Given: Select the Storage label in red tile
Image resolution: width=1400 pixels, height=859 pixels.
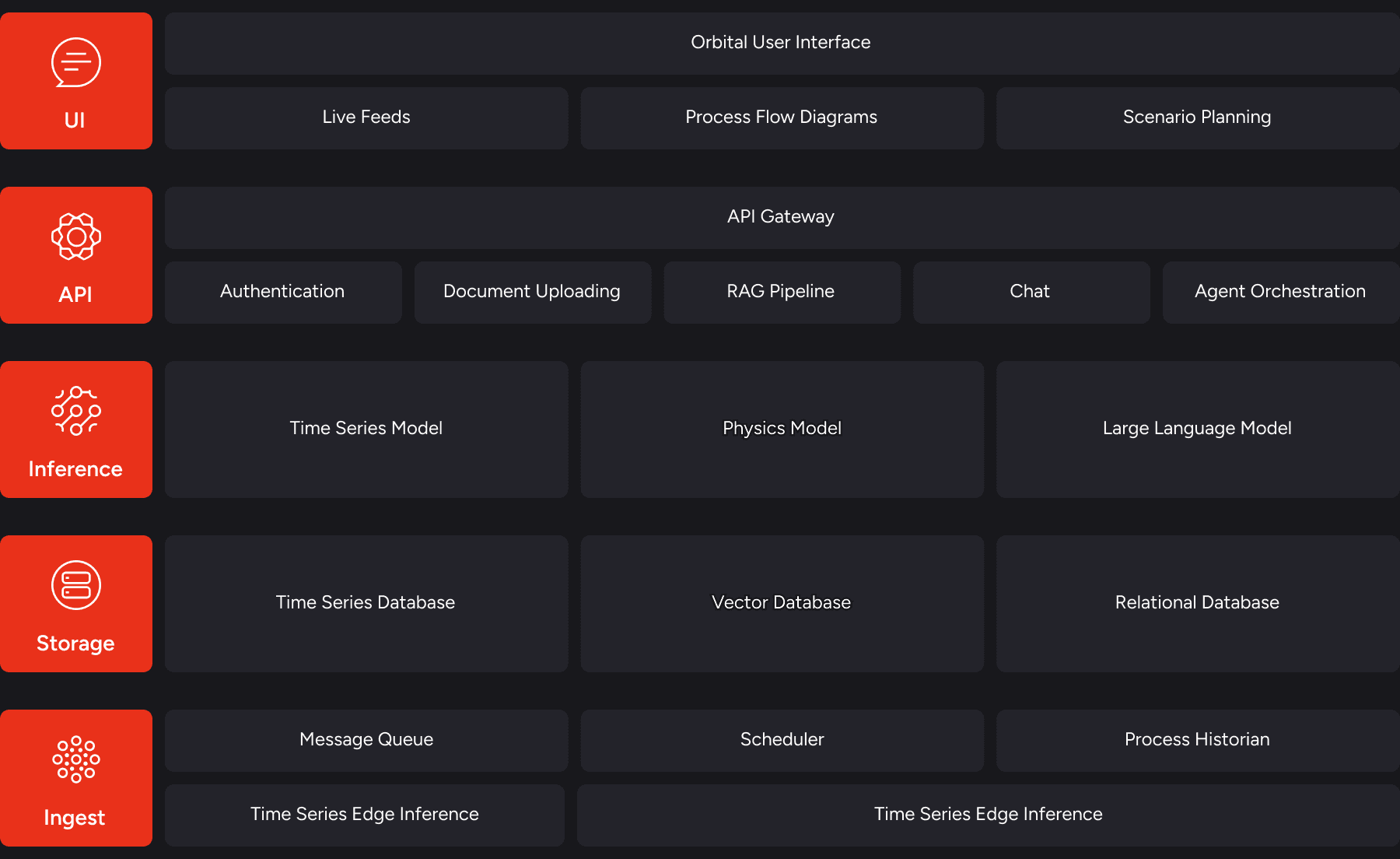Looking at the screenshot, I should tap(75, 643).
